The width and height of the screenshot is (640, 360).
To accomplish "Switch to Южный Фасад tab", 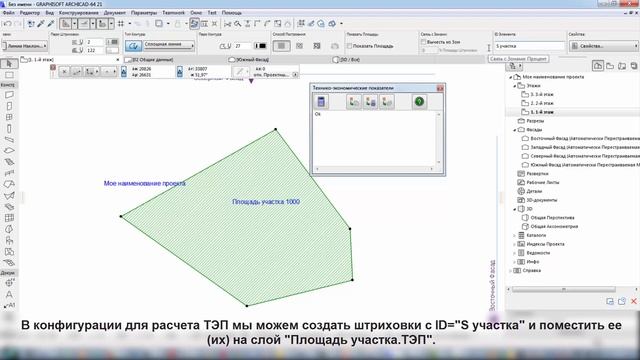I will pos(249,60).
